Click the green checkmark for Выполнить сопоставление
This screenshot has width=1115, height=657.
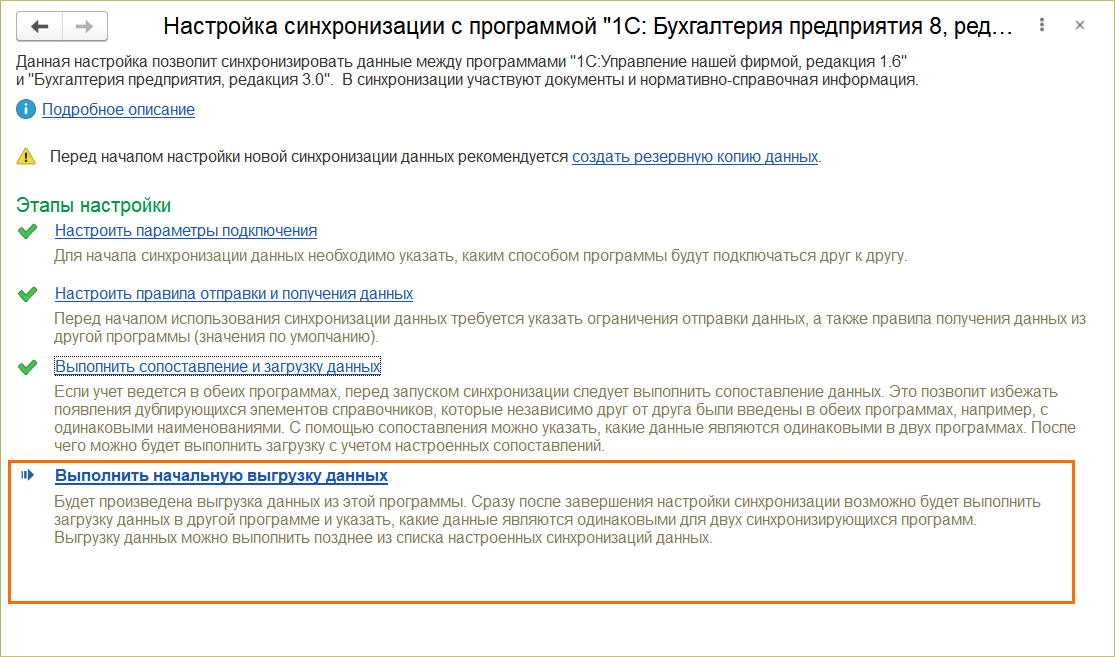[28, 367]
